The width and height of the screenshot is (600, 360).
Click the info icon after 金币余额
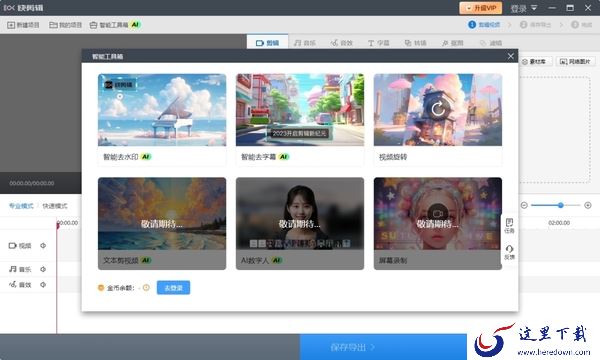pyautogui.click(x=146, y=288)
